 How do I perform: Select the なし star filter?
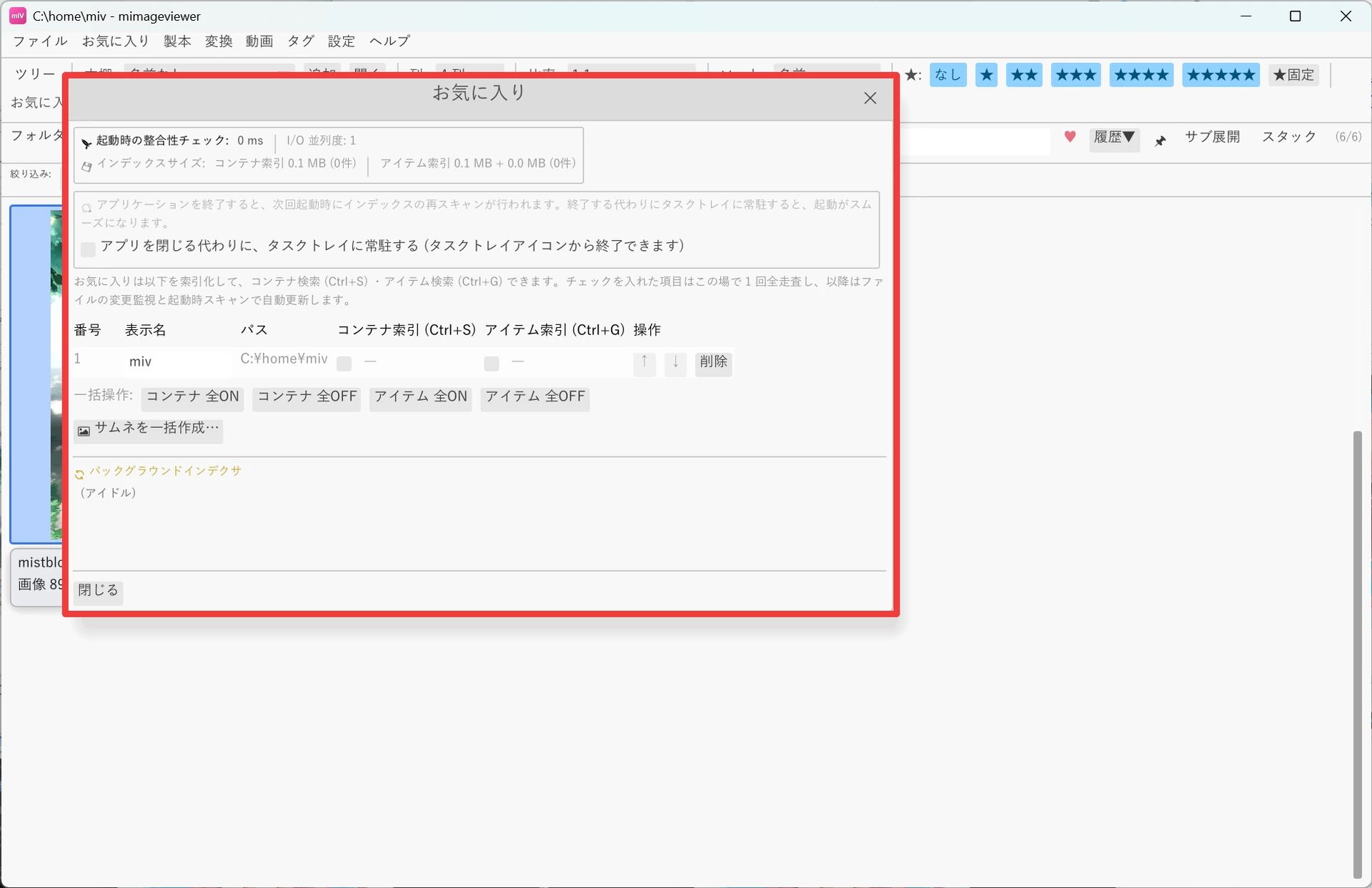pyautogui.click(x=948, y=75)
